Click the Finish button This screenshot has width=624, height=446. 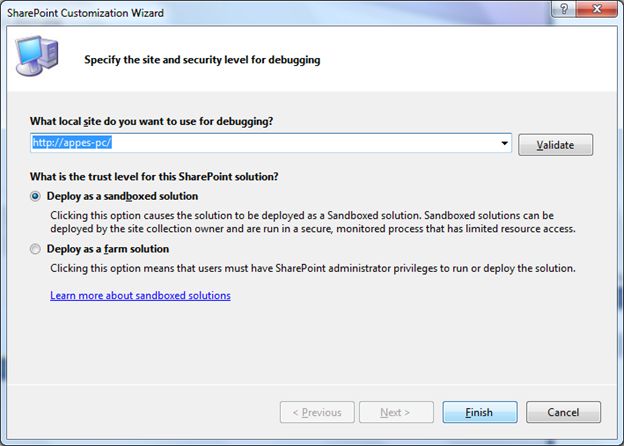[x=480, y=412]
